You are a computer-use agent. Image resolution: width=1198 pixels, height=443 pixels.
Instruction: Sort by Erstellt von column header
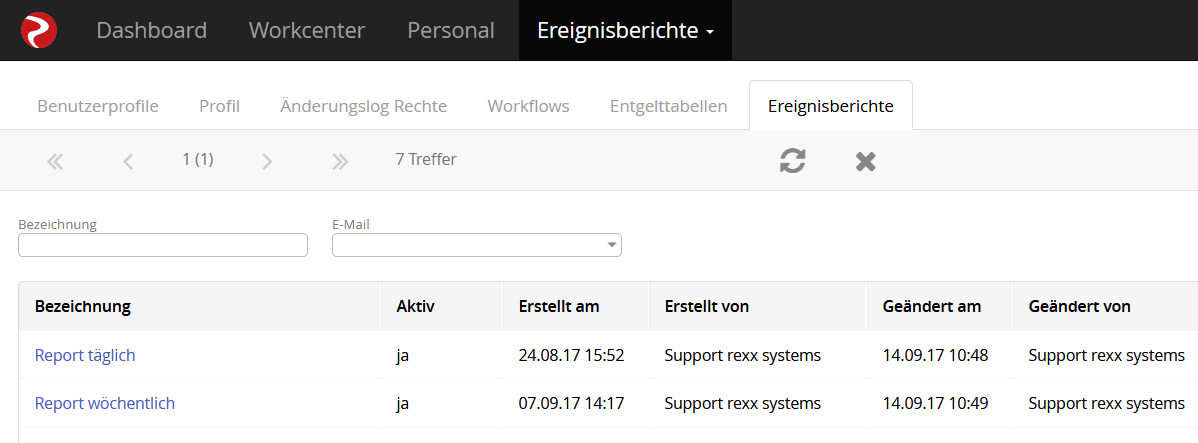[707, 306]
